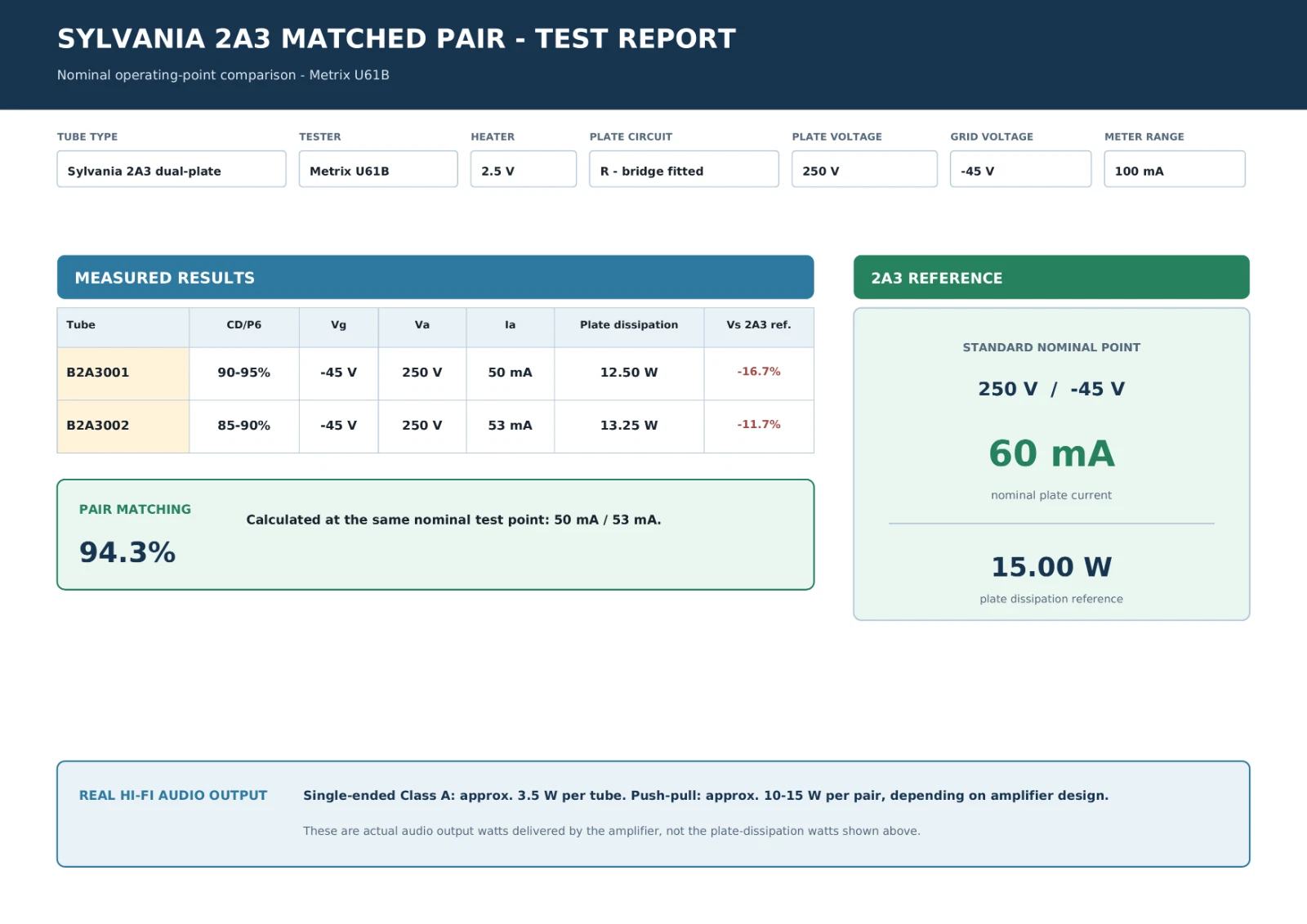Screen dimensions: 1307x924
Task: Select tube row B2A3002
Action: pyautogui.click(x=435, y=426)
